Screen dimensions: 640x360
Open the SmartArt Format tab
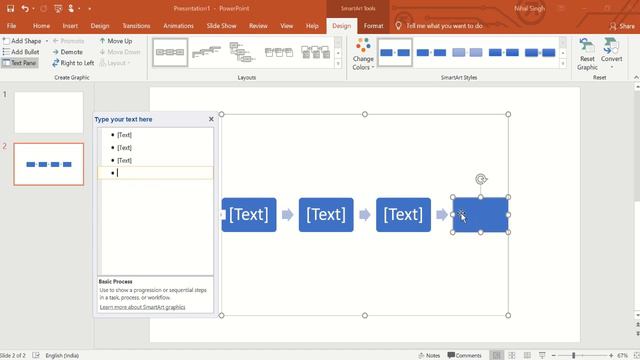[373, 26]
